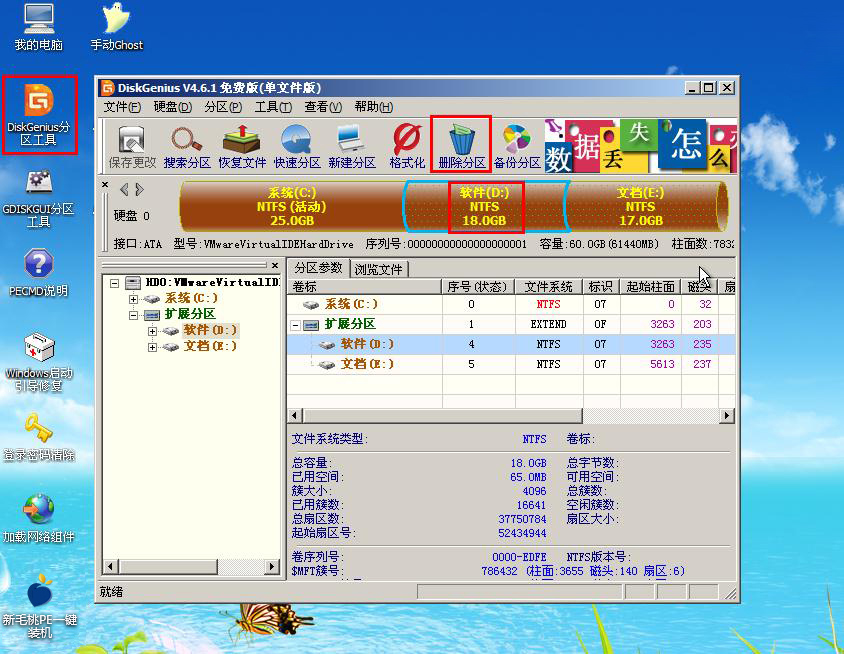Collapse the HD0 VMware disk tree node

(x=114, y=283)
